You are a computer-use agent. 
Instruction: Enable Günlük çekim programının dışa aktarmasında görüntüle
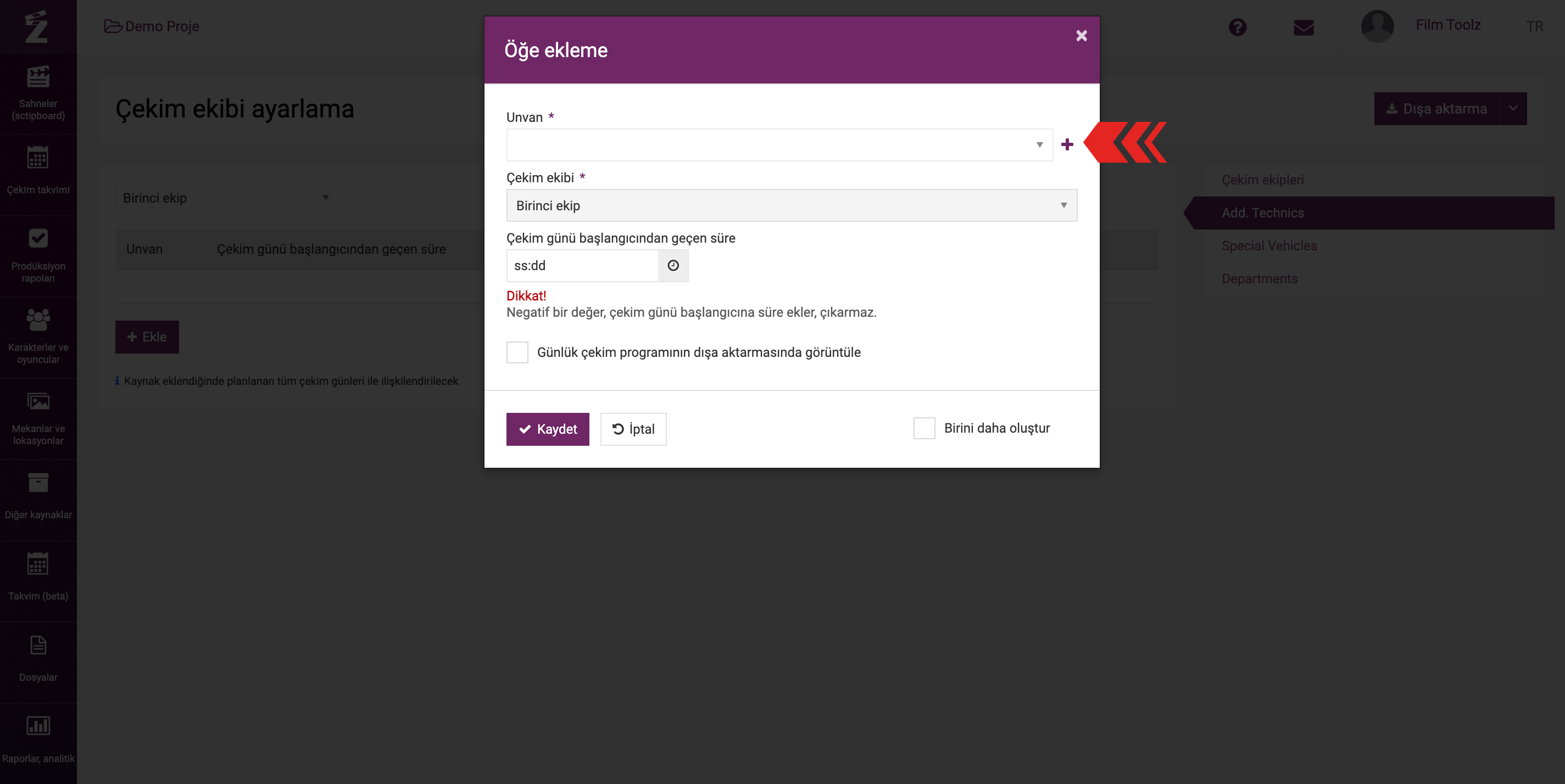click(517, 352)
